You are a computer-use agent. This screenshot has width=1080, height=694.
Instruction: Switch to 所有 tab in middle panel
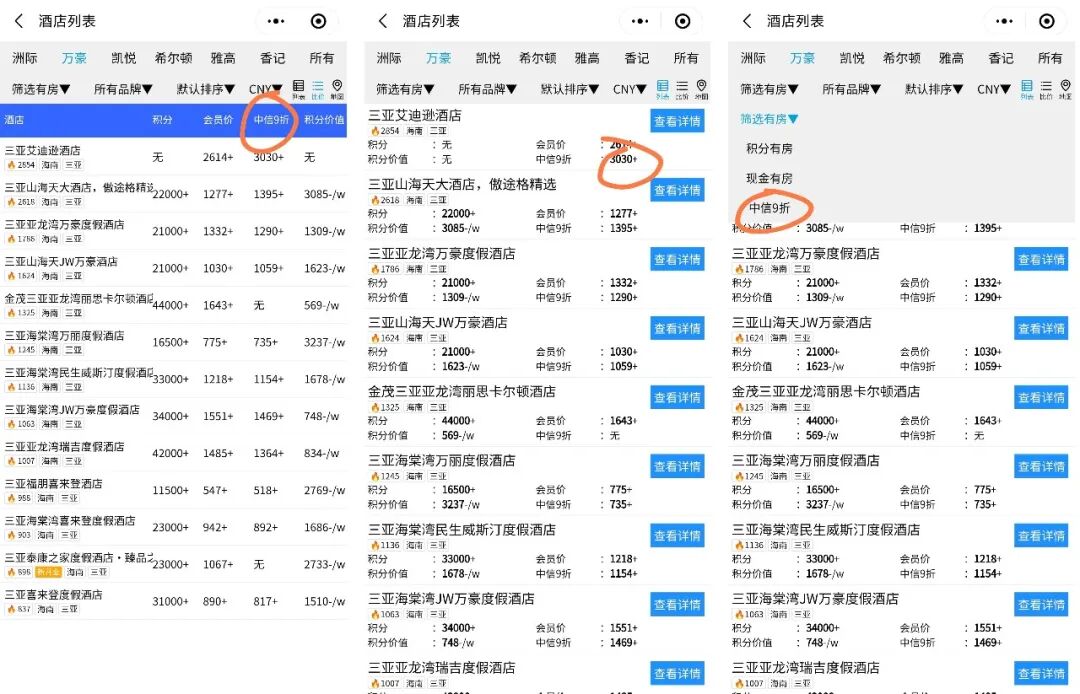686,58
